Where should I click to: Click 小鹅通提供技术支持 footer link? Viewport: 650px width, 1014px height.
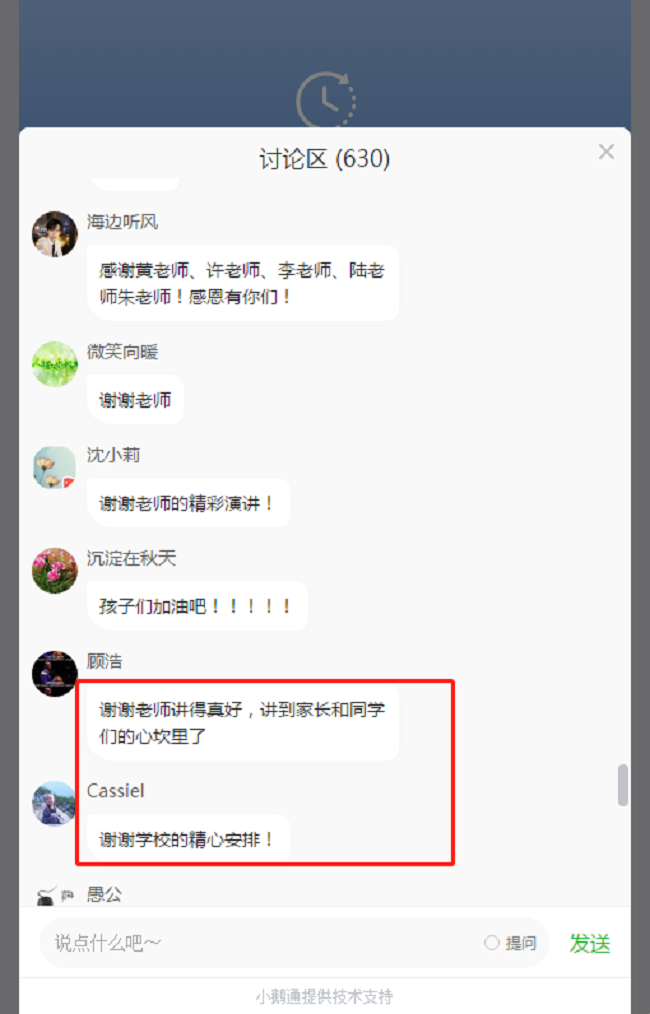coord(325,997)
